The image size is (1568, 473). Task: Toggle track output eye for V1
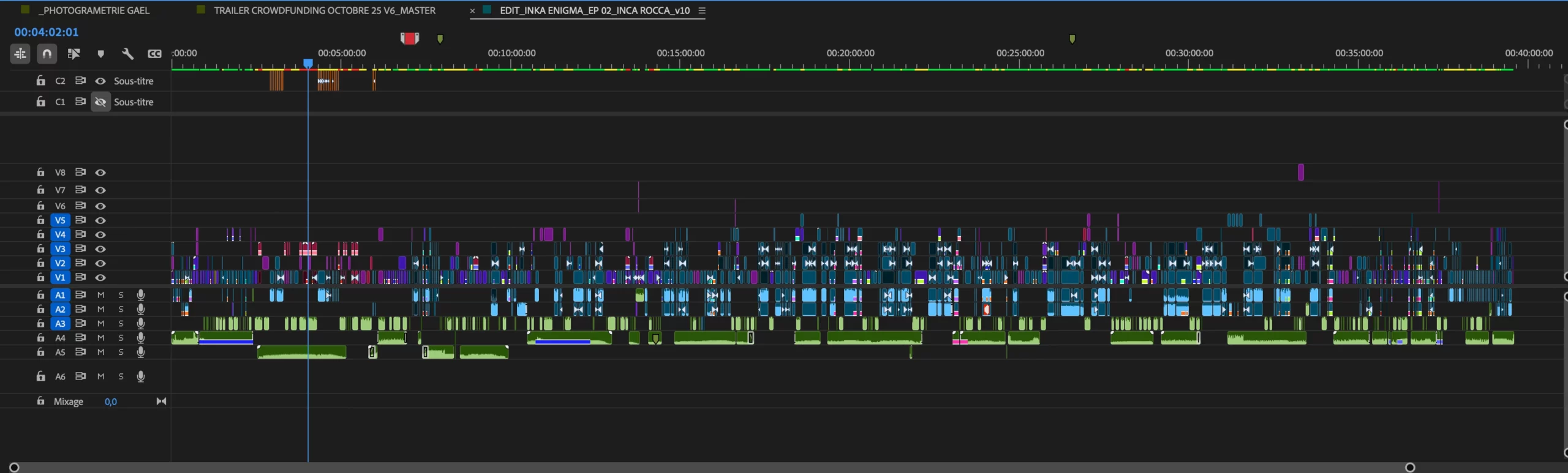point(100,277)
